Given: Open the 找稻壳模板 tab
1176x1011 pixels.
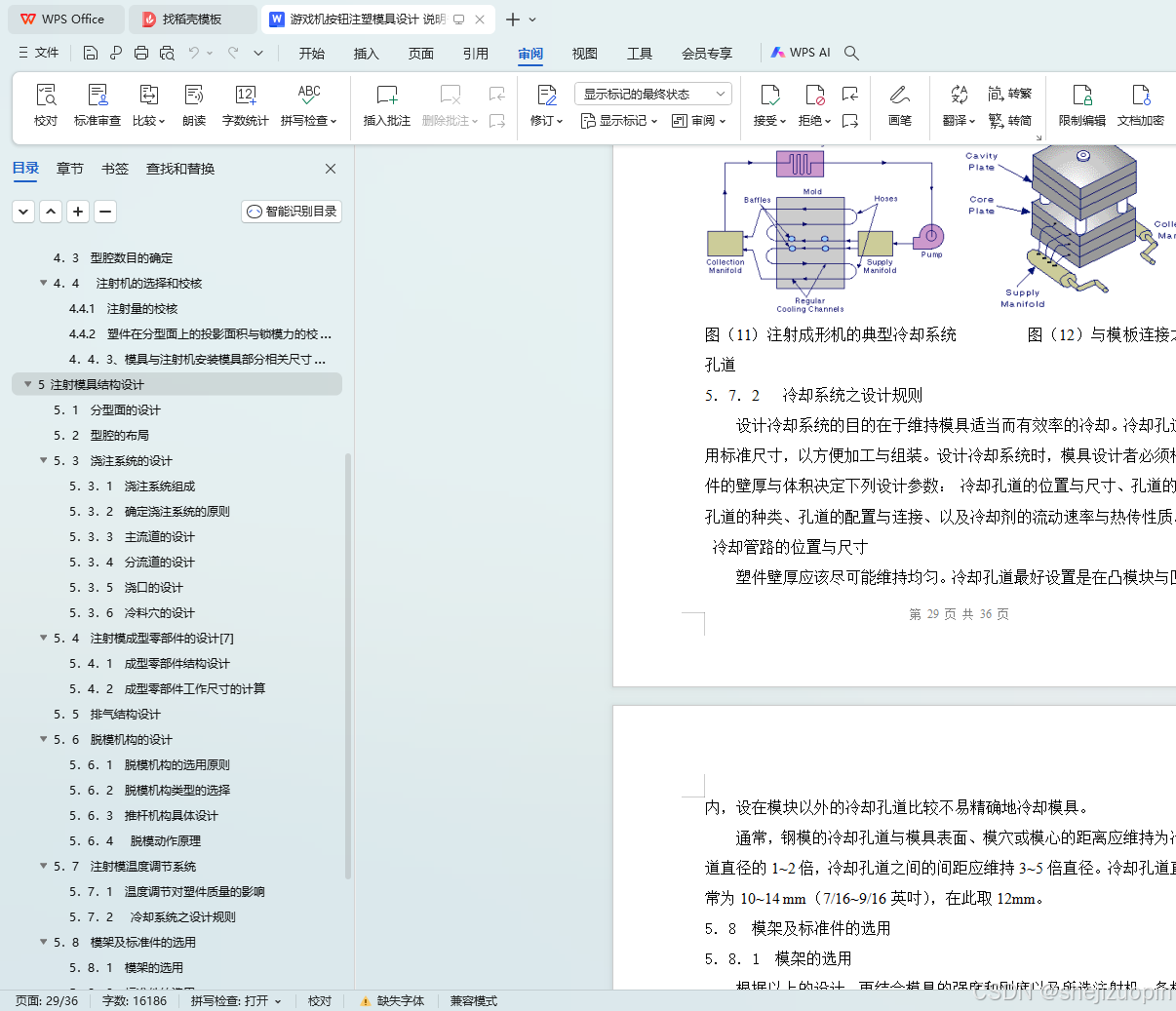Looking at the screenshot, I should [x=193, y=19].
